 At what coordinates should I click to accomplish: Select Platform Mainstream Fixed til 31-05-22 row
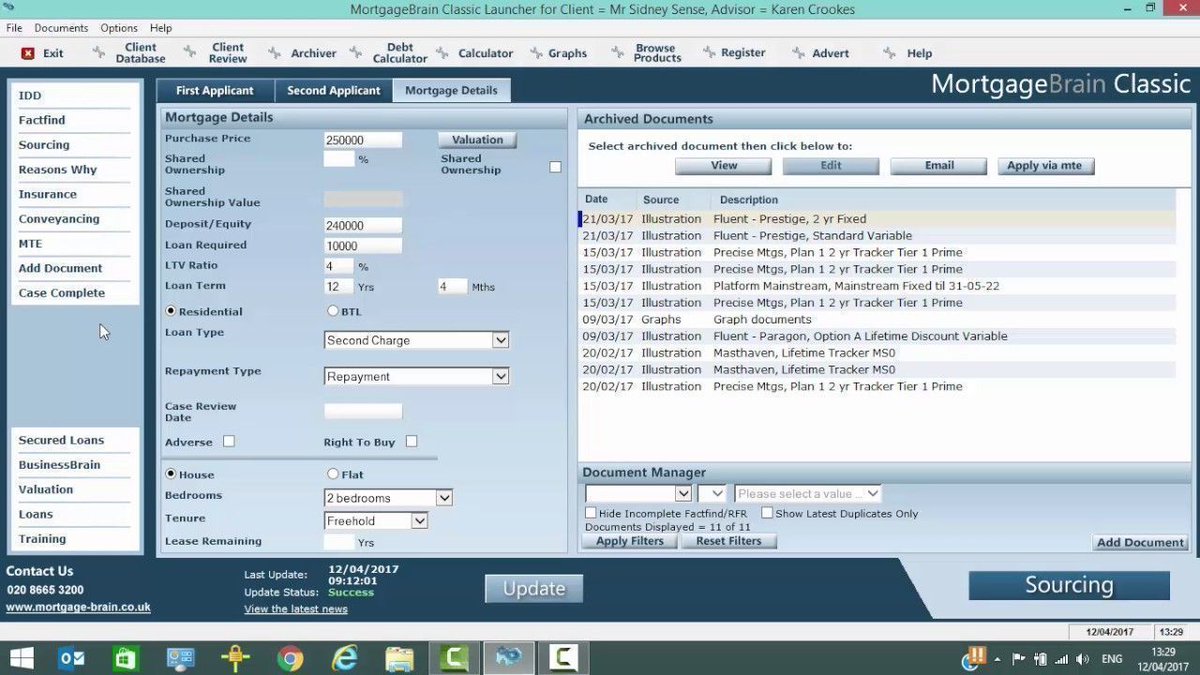[x=877, y=286]
